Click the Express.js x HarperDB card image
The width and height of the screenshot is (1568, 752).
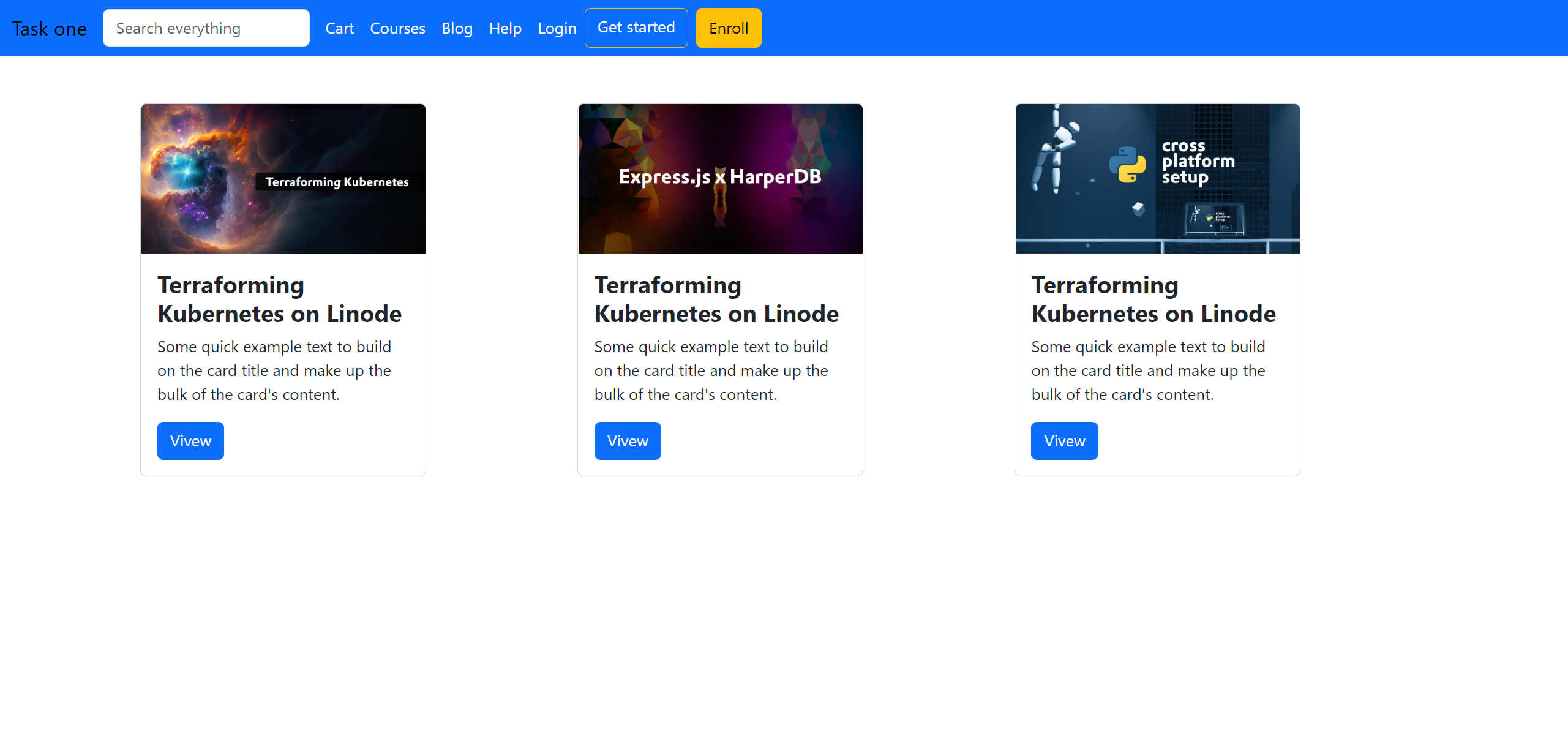pyautogui.click(x=720, y=179)
